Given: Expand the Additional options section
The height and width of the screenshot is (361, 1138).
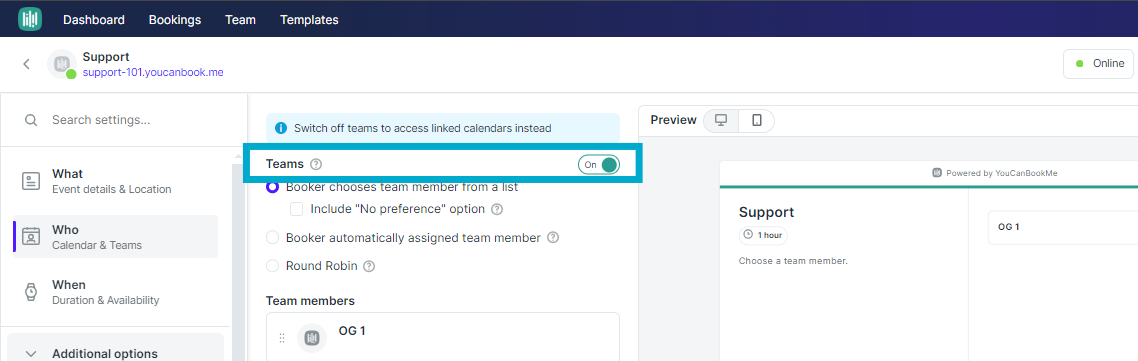Looking at the screenshot, I should (115, 354).
